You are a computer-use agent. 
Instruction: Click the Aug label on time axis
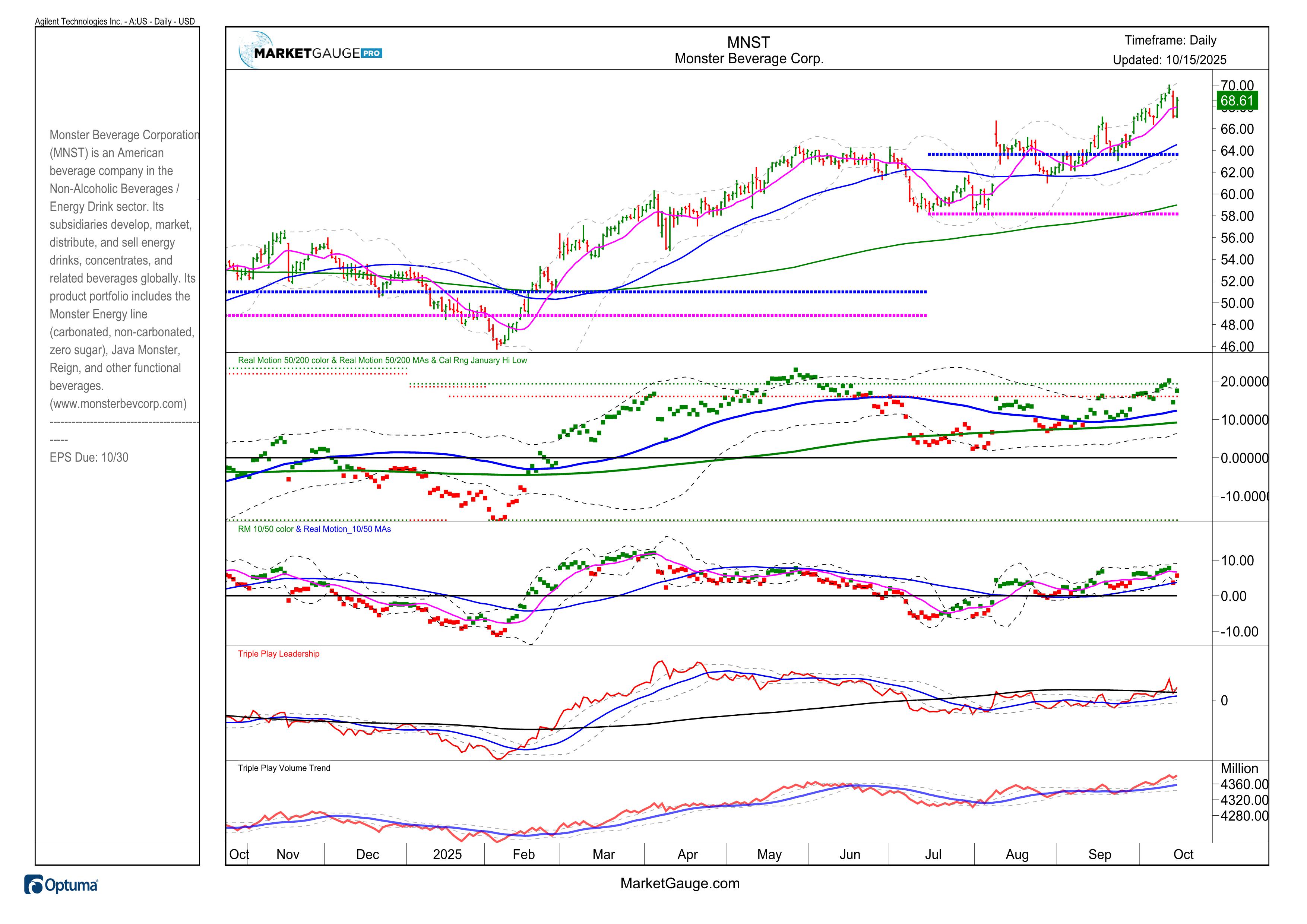1017,855
